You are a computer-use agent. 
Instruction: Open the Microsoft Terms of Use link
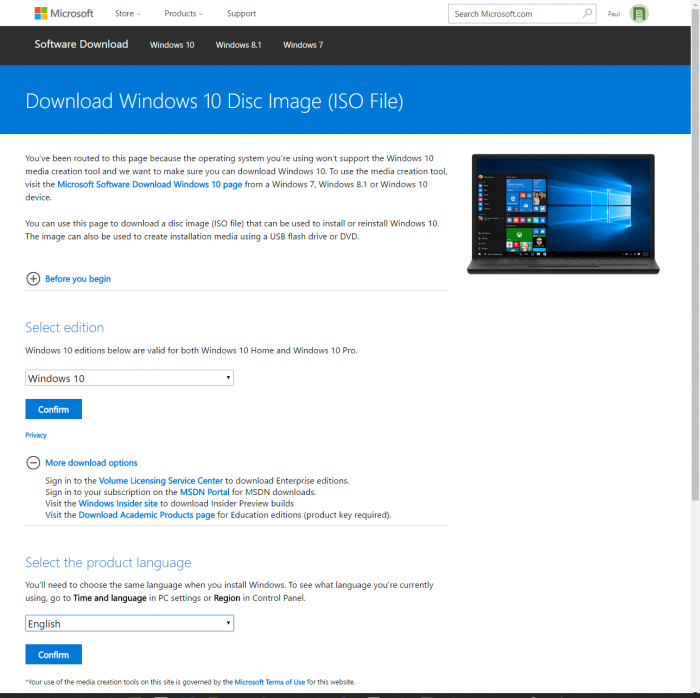270,682
